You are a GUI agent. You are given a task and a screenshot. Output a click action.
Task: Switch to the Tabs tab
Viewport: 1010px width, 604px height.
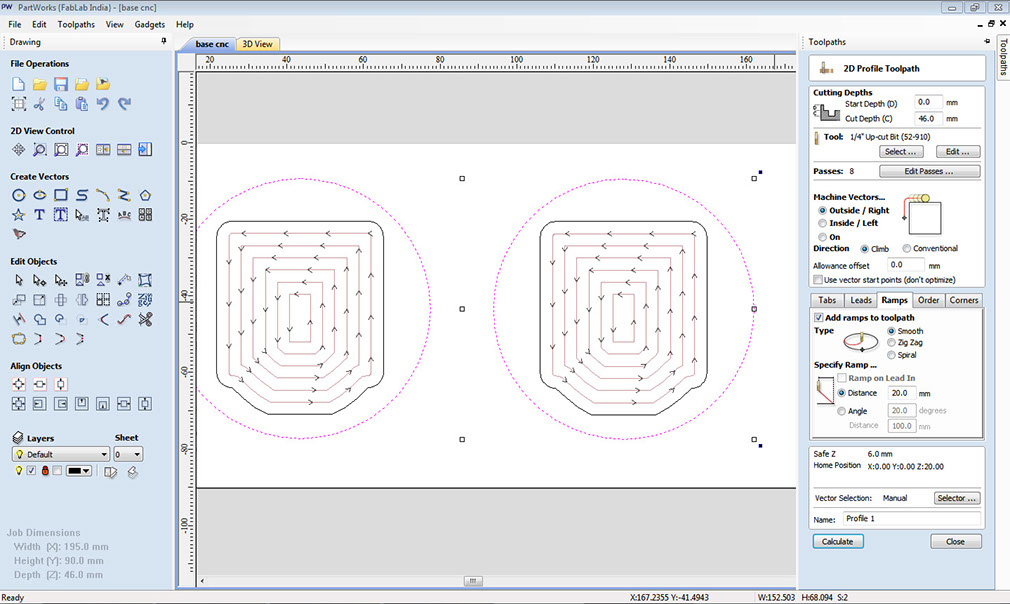(x=827, y=300)
